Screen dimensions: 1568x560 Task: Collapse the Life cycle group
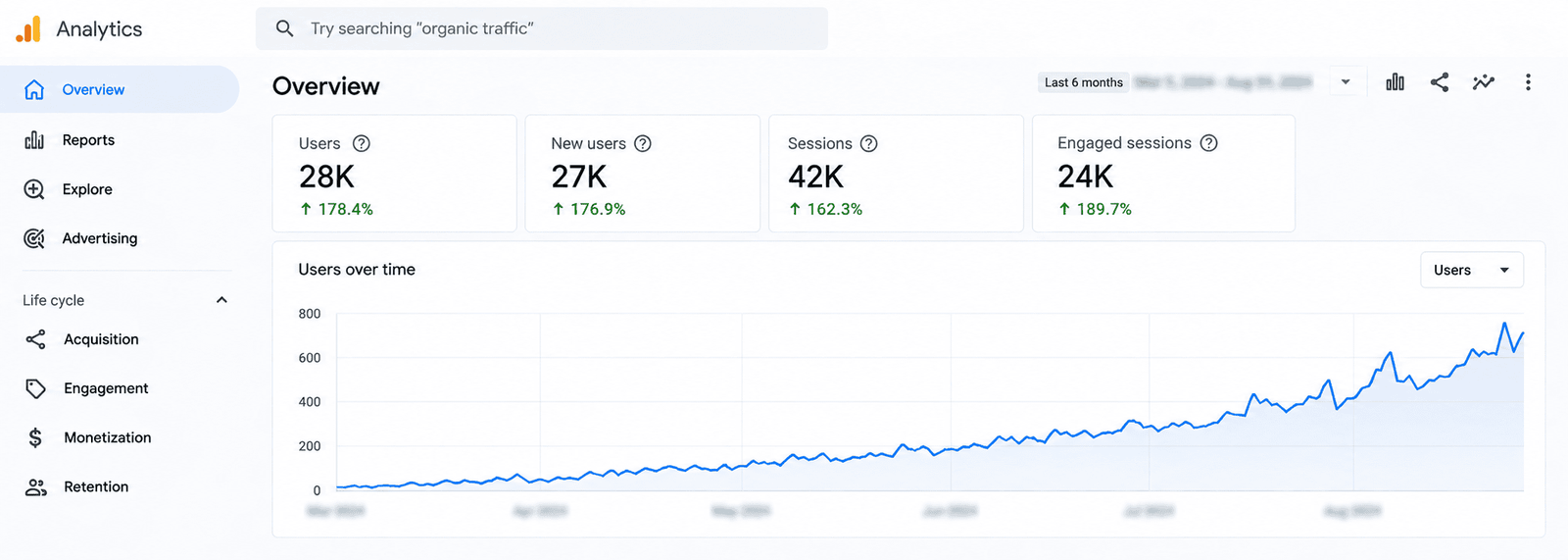pyautogui.click(x=221, y=300)
